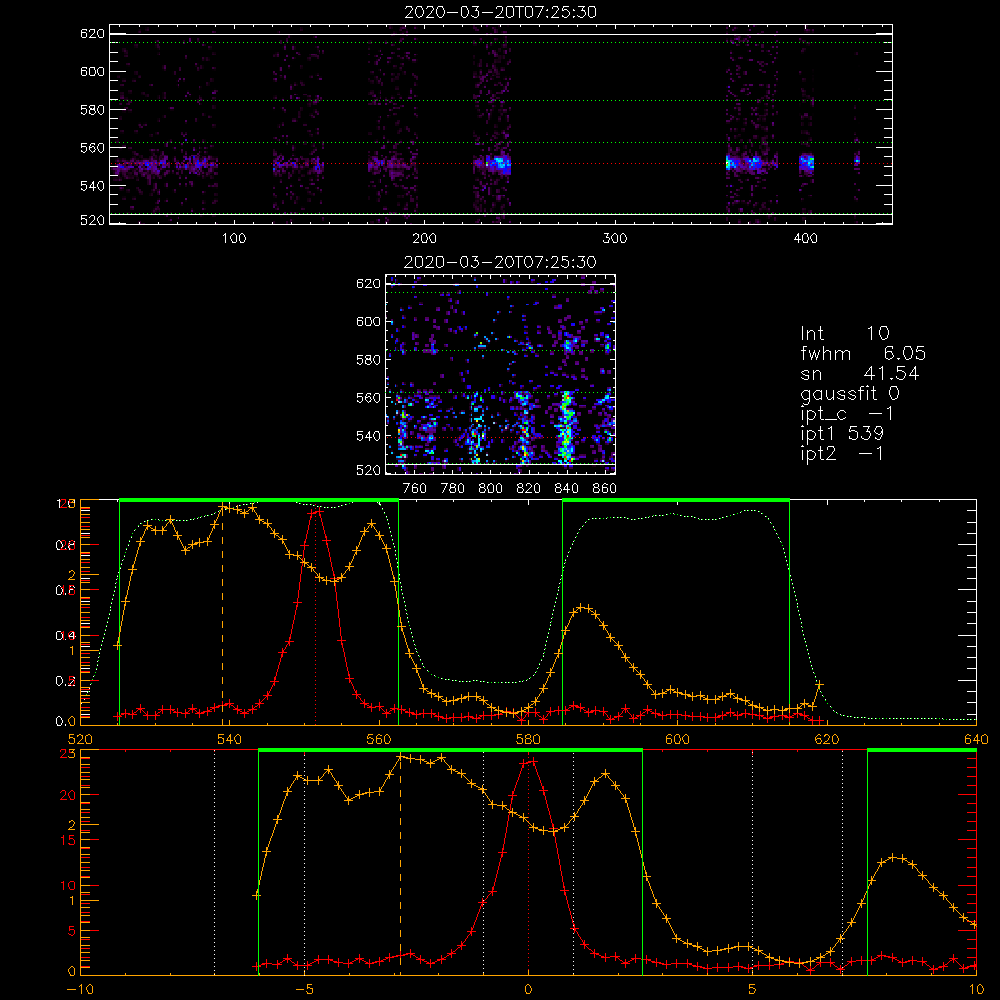Click the 'ipt2 -1' readout line

(842, 453)
